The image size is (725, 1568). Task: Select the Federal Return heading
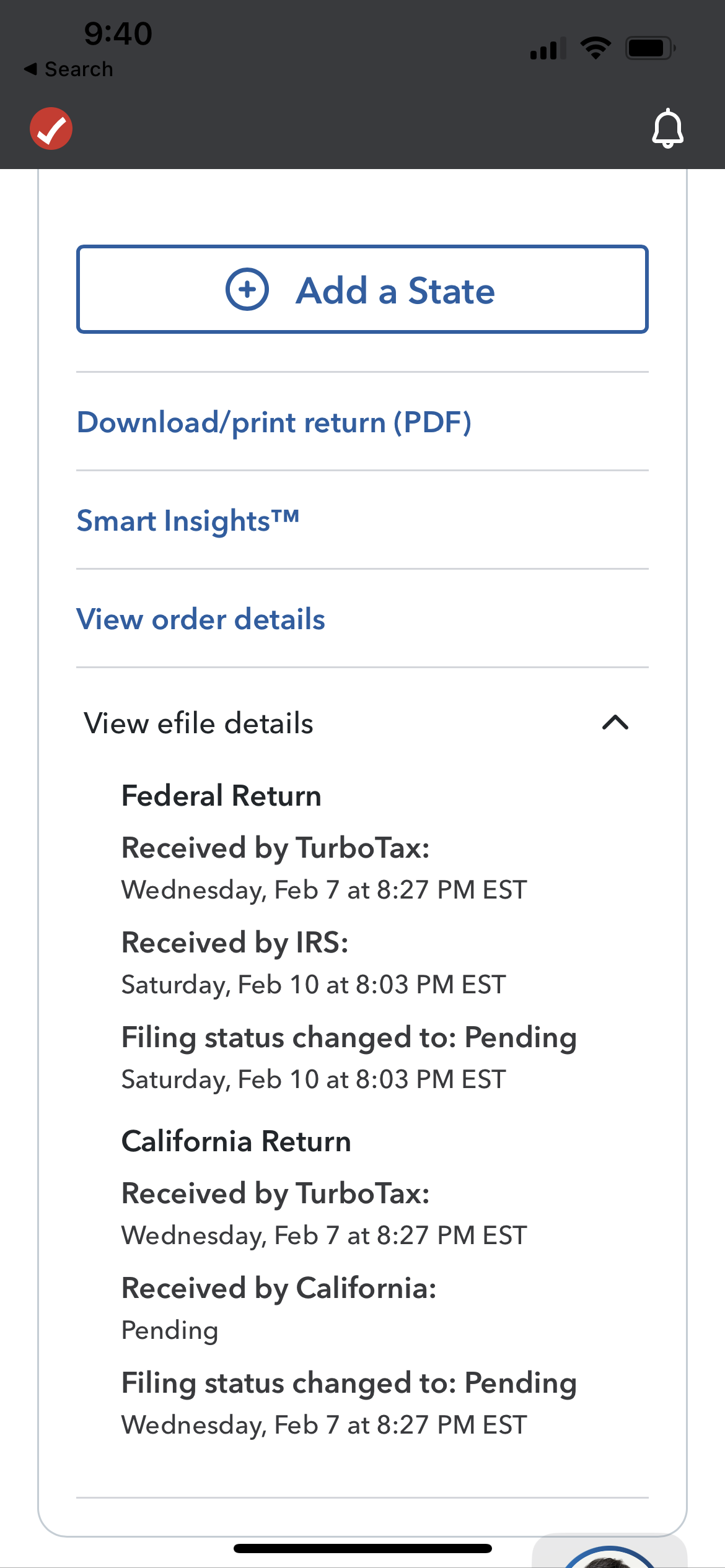coord(221,795)
